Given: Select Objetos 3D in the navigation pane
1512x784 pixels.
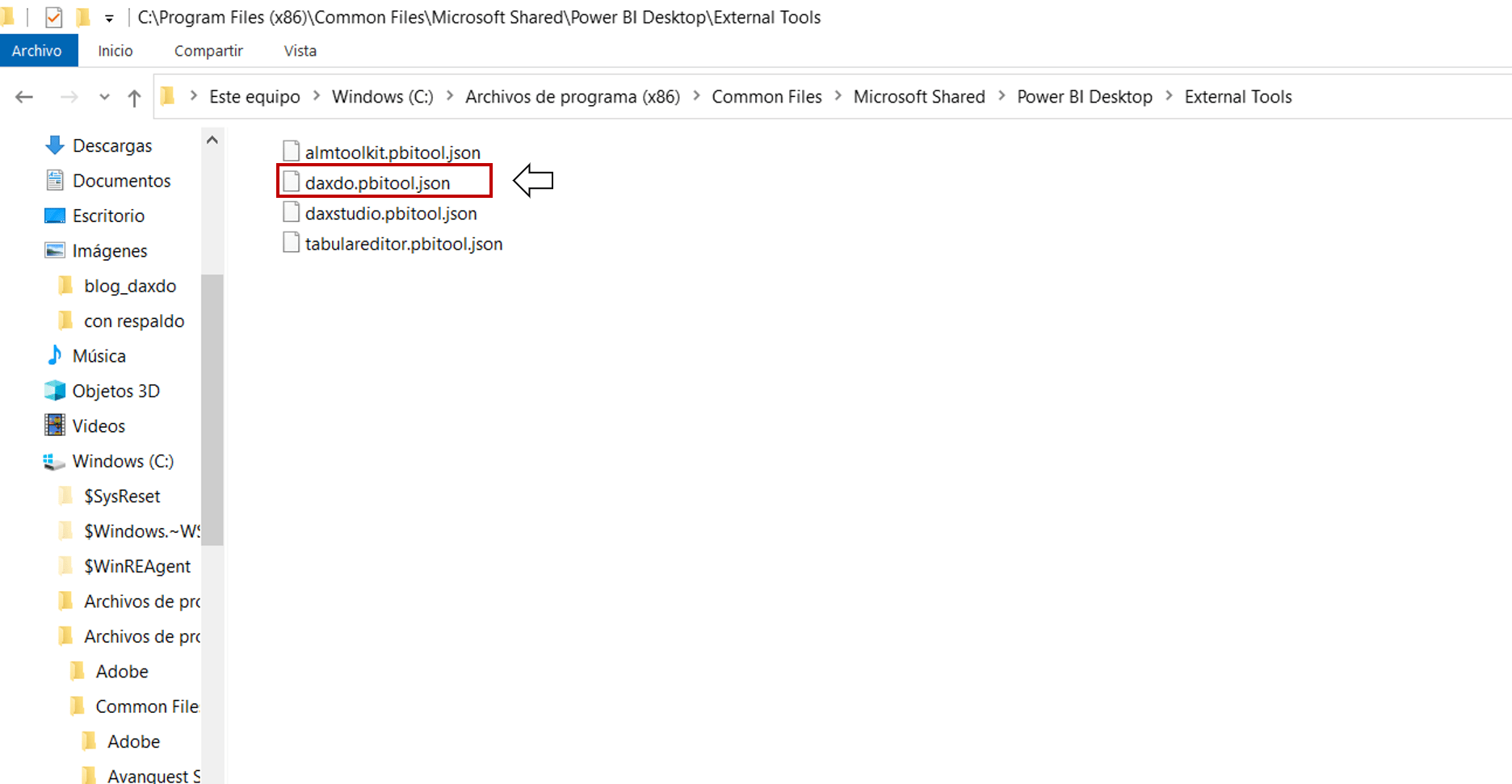Looking at the screenshot, I should coord(115,391).
